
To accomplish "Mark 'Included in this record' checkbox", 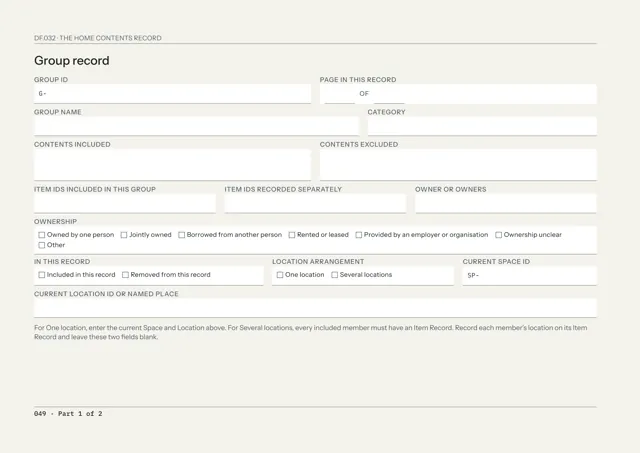I will point(42,275).
